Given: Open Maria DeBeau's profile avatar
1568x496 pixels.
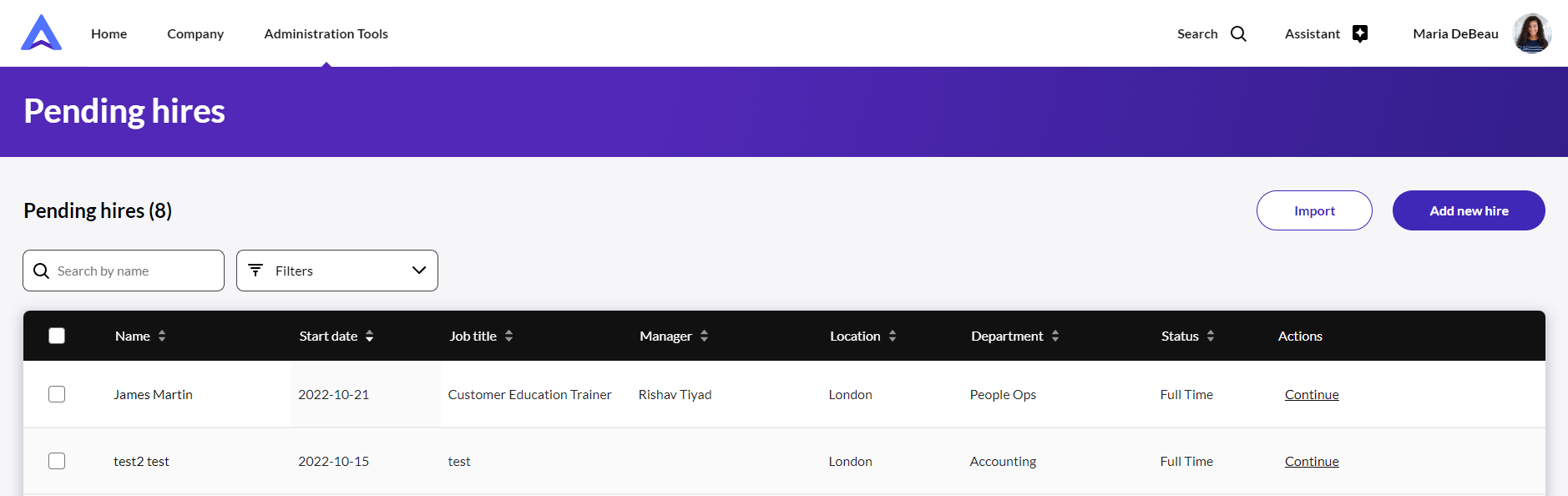Looking at the screenshot, I should 1531,33.
